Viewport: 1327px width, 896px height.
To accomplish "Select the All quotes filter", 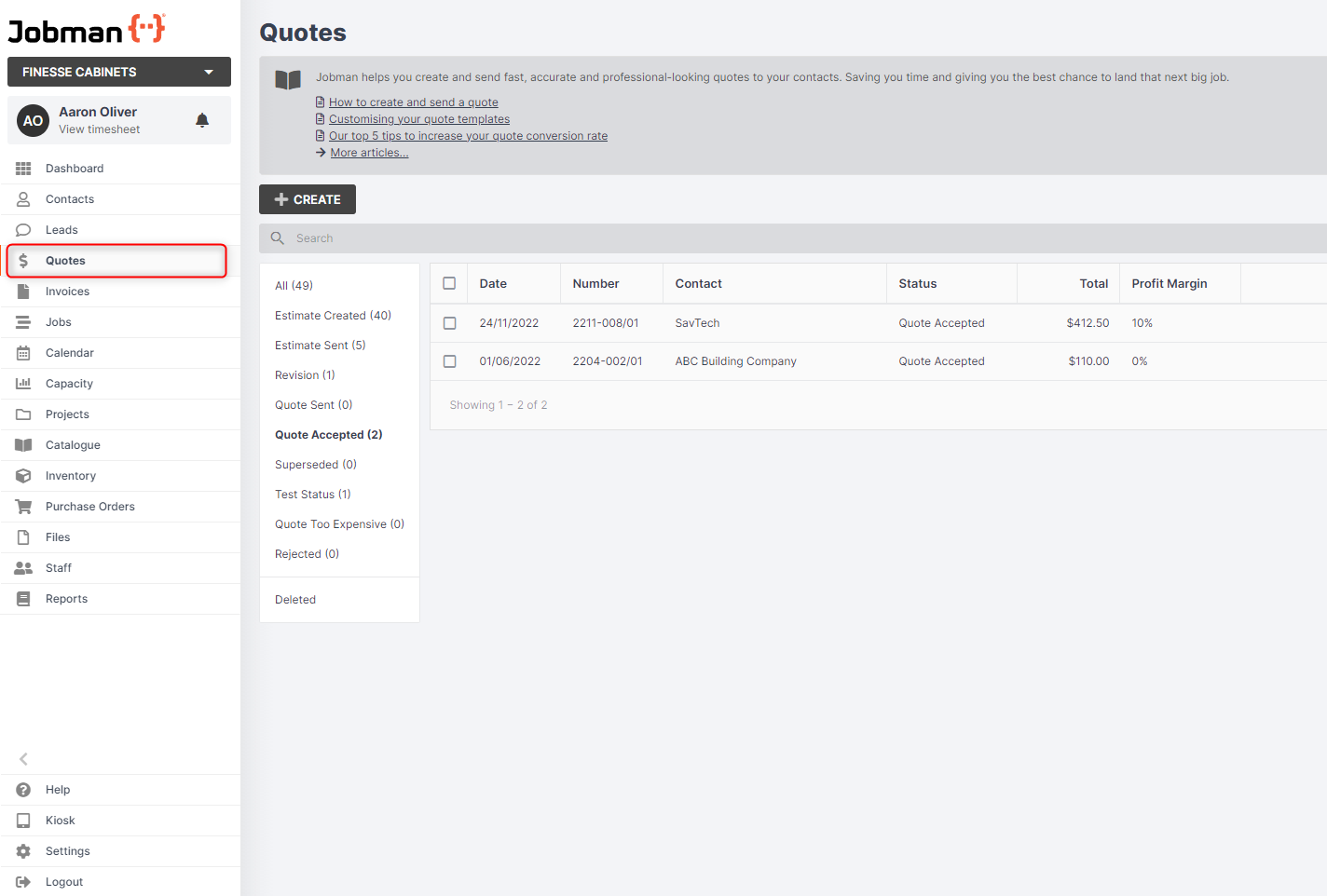I will (294, 285).
